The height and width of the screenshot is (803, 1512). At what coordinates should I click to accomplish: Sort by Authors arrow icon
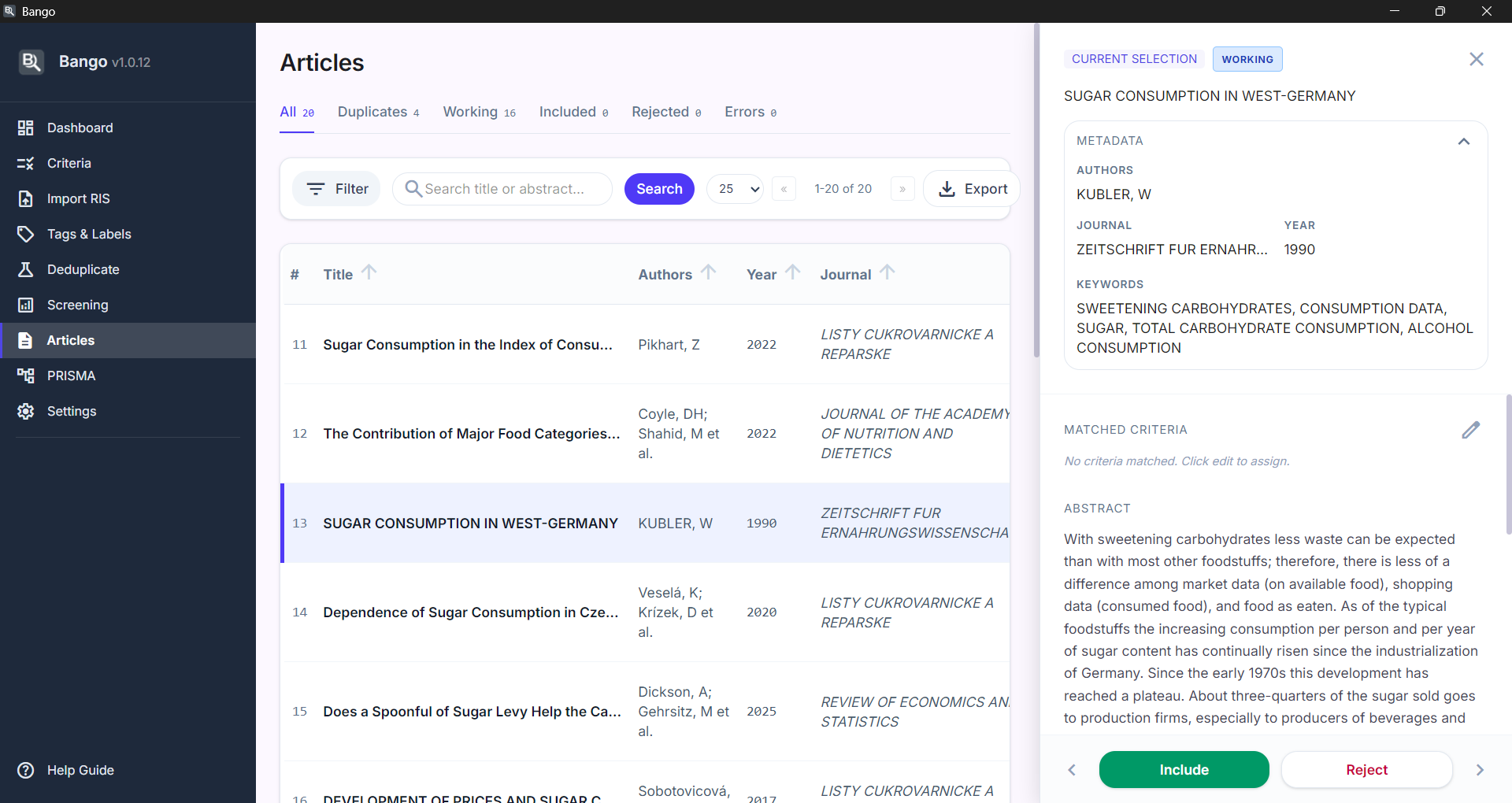pyautogui.click(x=708, y=272)
